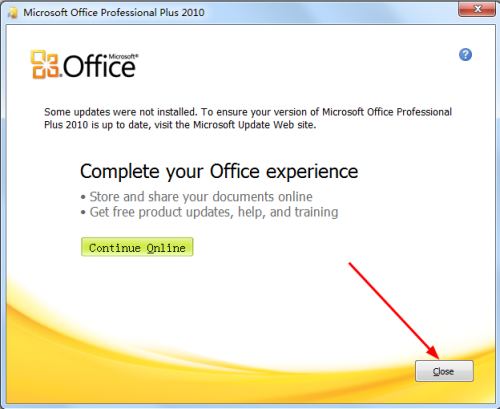Close the window with the red X
500x409 pixels.
point(477,9)
